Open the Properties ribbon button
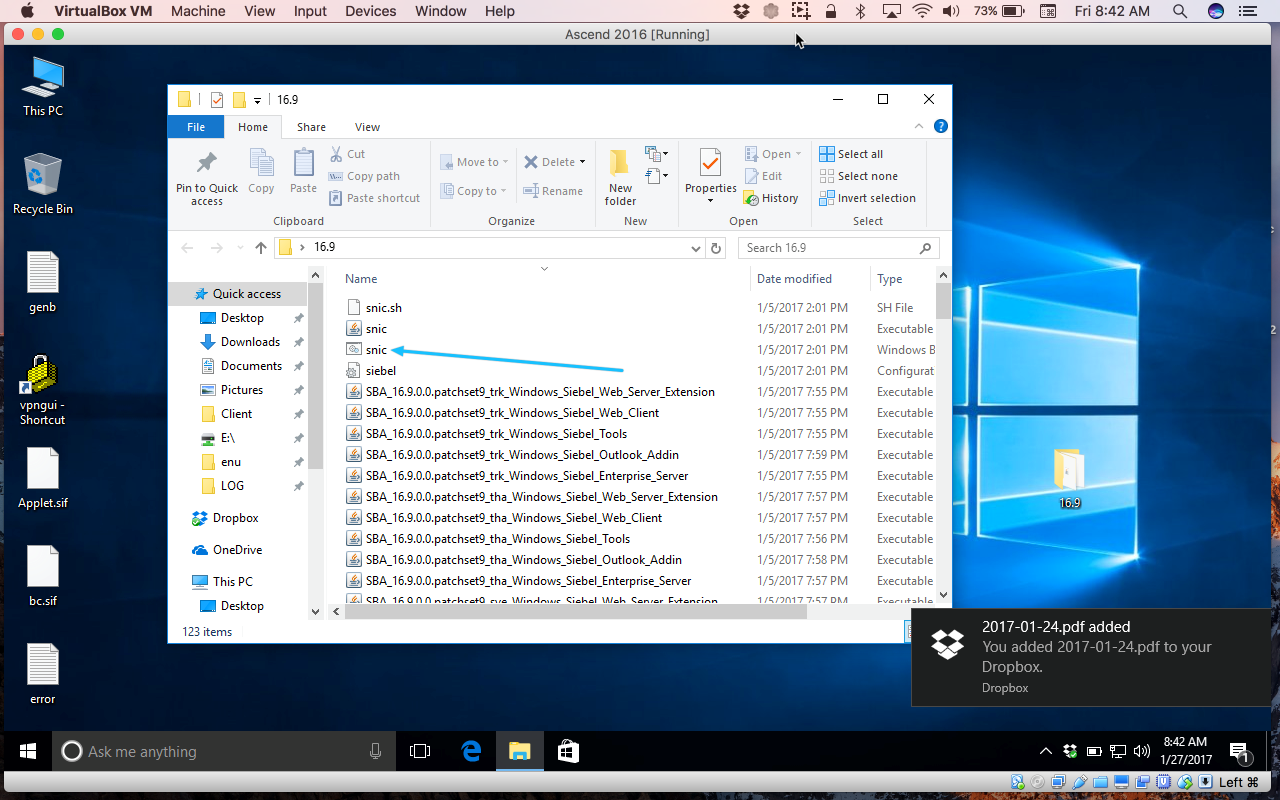 [x=711, y=176]
